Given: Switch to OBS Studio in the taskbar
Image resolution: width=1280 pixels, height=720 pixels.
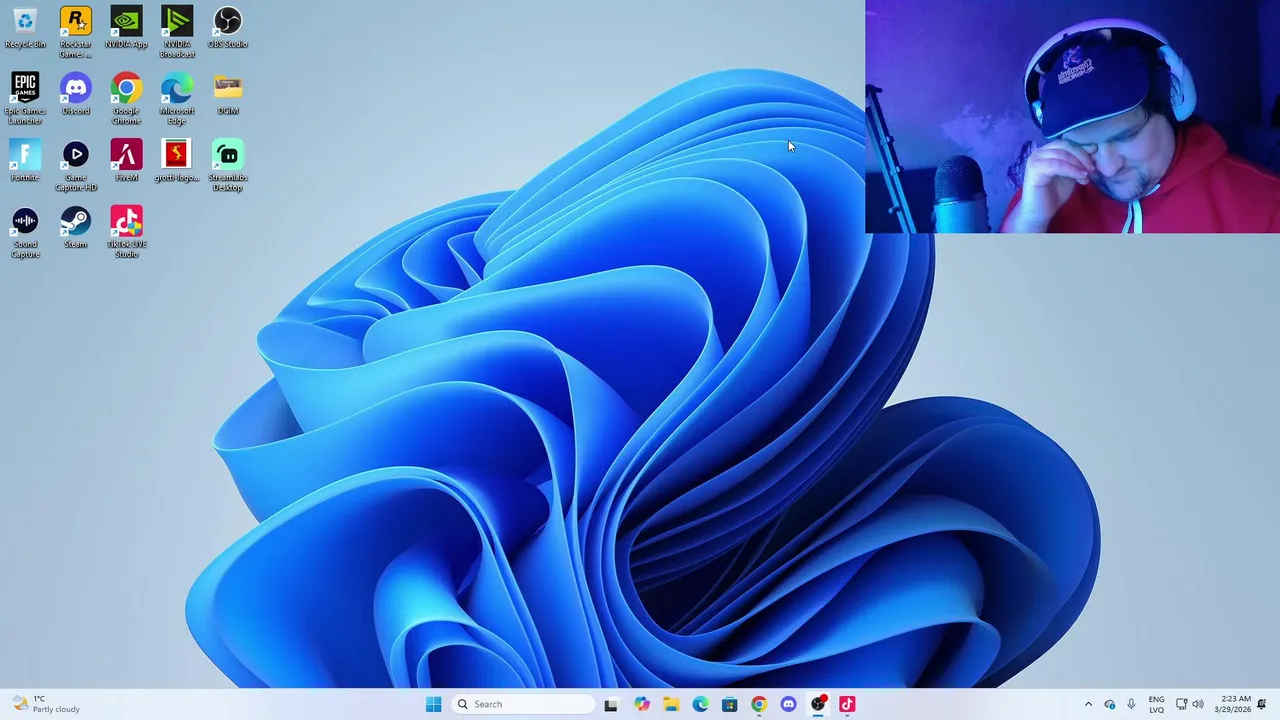Looking at the screenshot, I should tap(818, 704).
